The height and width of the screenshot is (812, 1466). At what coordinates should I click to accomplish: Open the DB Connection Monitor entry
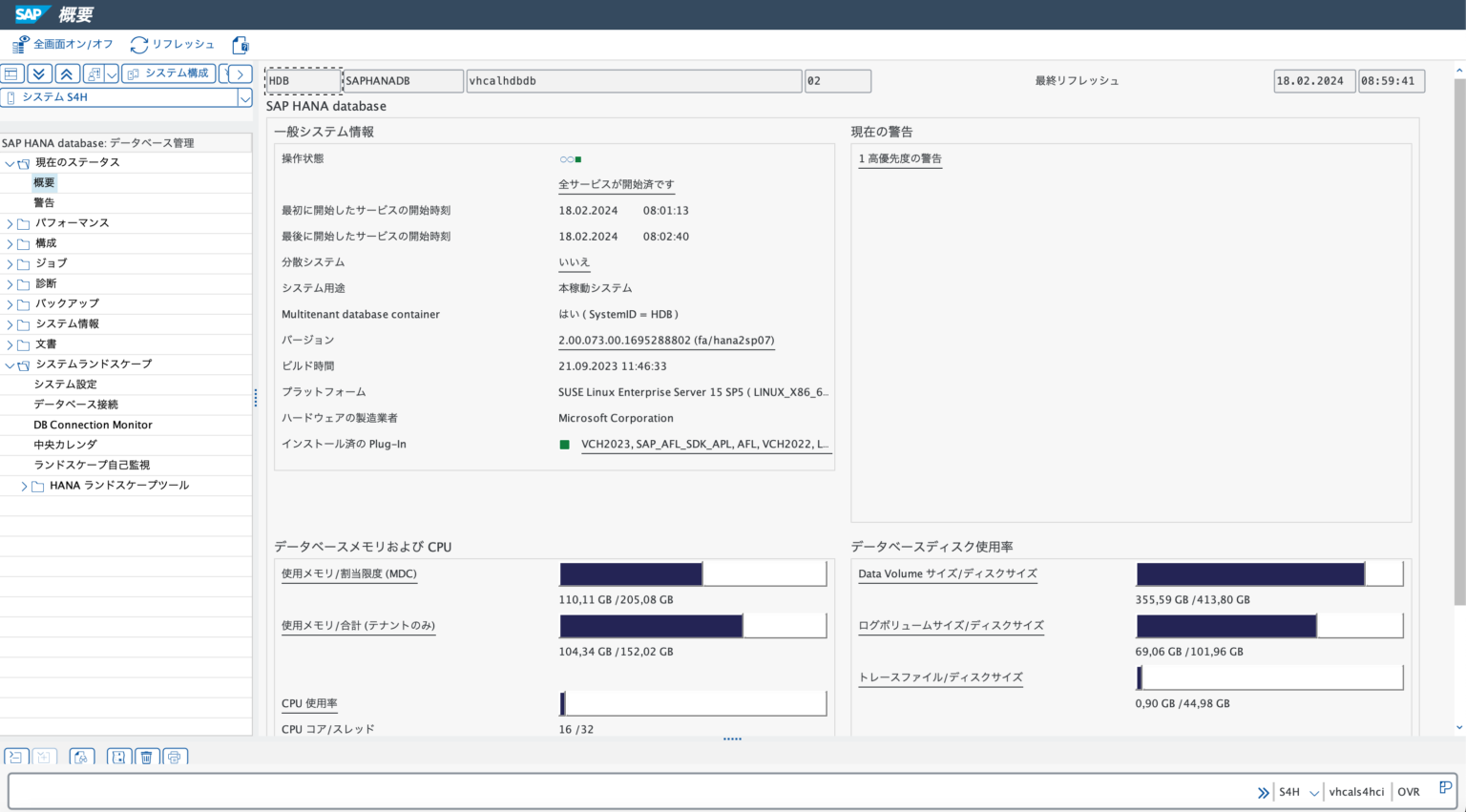93,425
